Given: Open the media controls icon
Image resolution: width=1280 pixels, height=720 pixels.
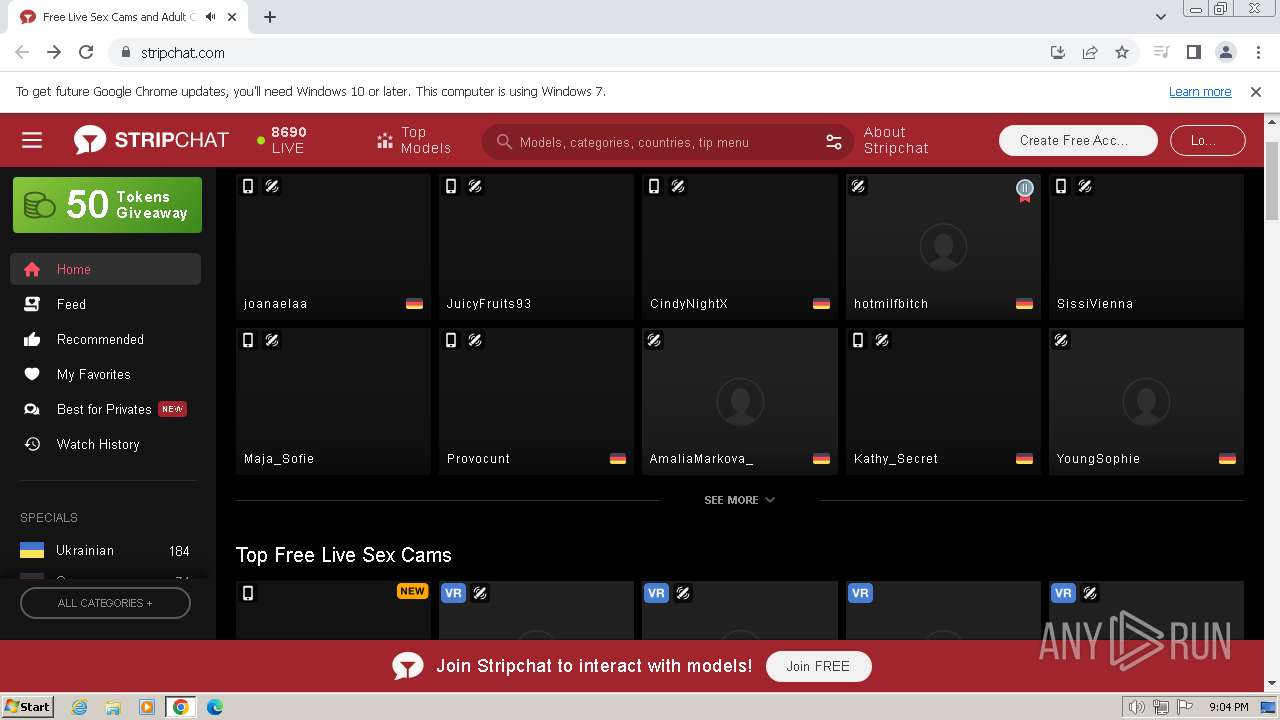Looking at the screenshot, I should point(1161,52).
